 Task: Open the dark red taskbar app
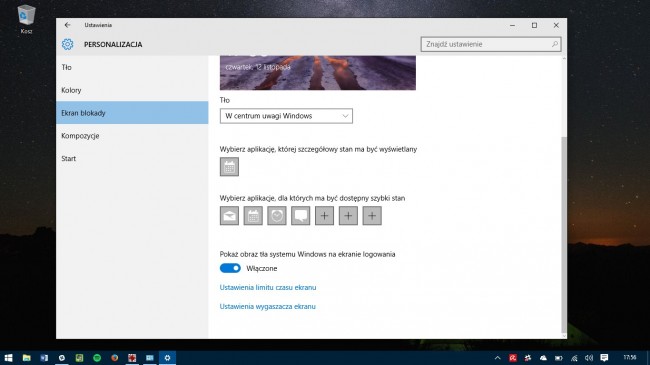tap(132, 358)
